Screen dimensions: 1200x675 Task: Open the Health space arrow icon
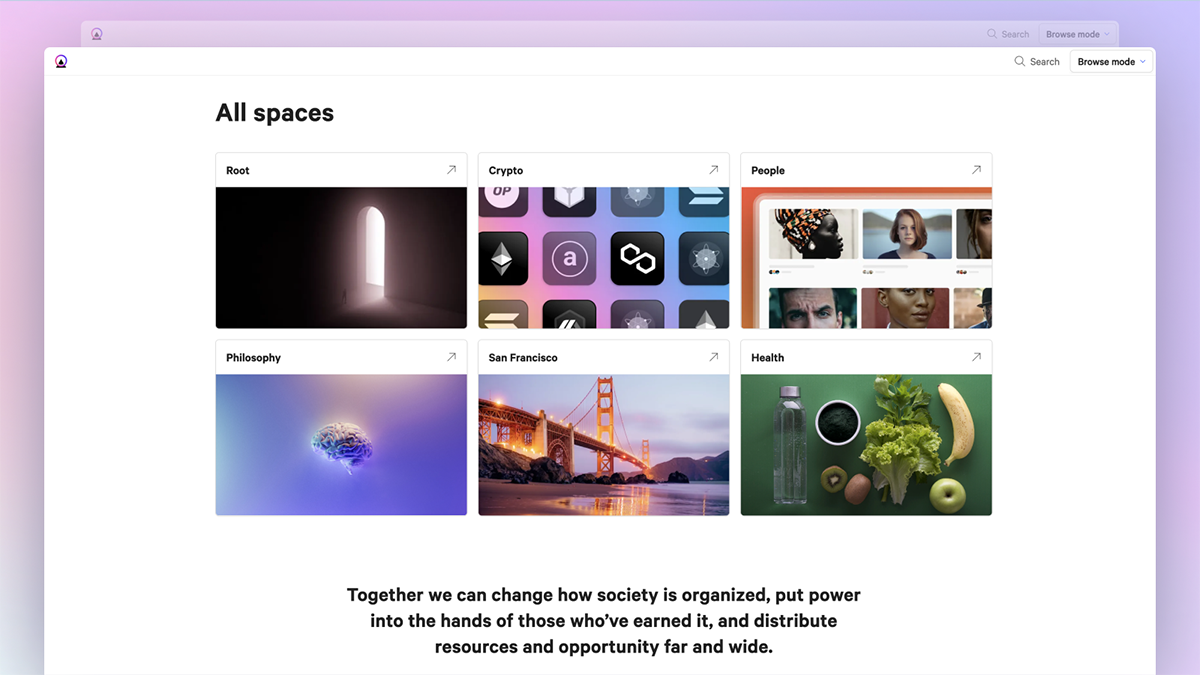coord(976,357)
